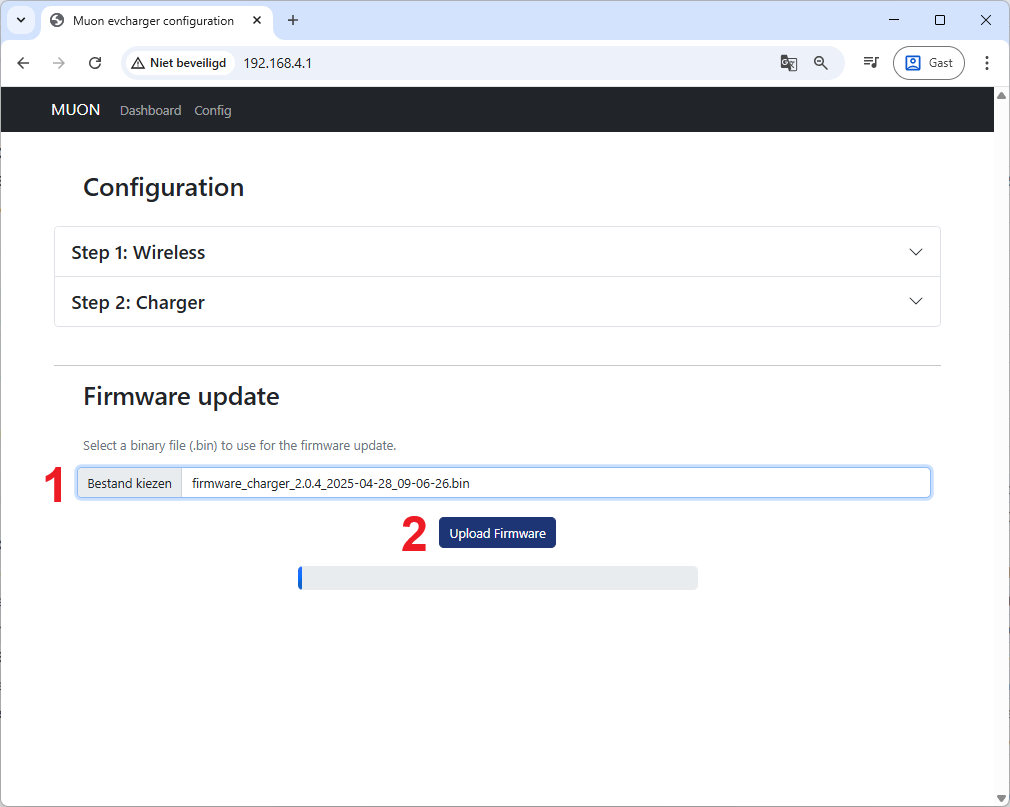Open new tab with plus icon
This screenshot has height=807, width=1010.
[x=293, y=20]
